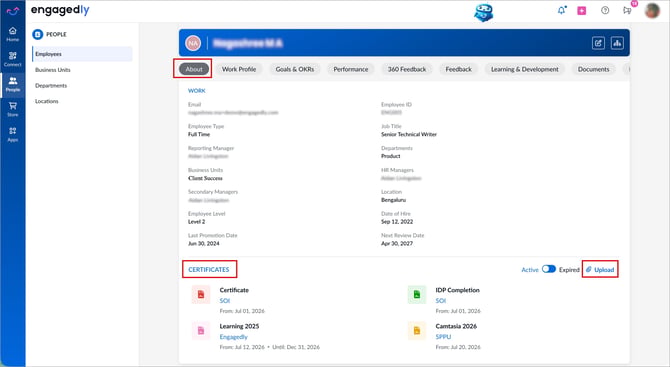Click the Certificate title text
This screenshot has height=367, width=670.
click(x=234, y=290)
